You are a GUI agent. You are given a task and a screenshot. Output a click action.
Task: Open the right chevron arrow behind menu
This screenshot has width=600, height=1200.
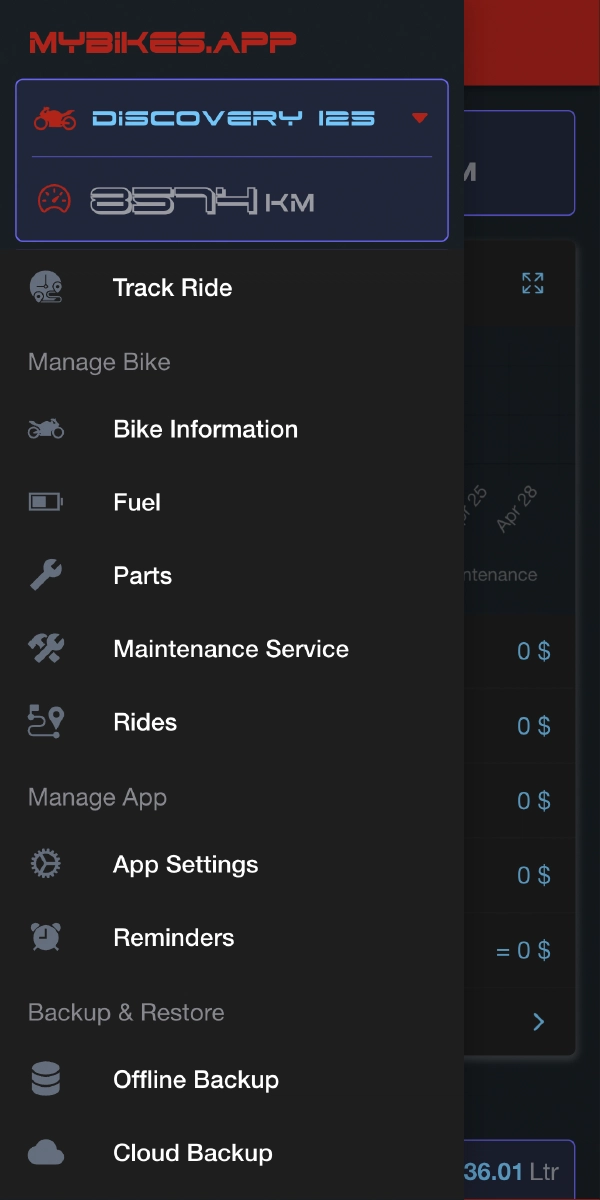tap(539, 1021)
